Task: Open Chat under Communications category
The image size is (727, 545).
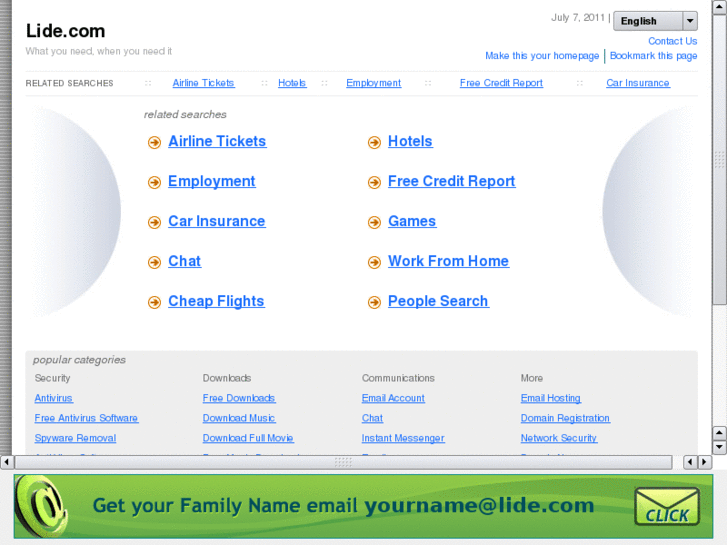Action: point(372,418)
